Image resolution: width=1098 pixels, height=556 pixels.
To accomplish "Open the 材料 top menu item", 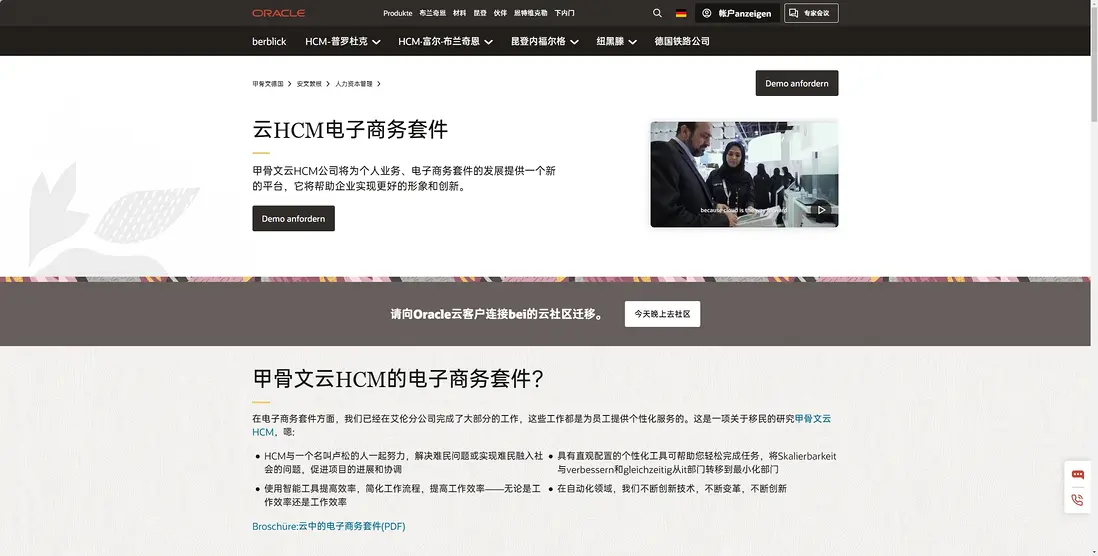I will pos(459,13).
